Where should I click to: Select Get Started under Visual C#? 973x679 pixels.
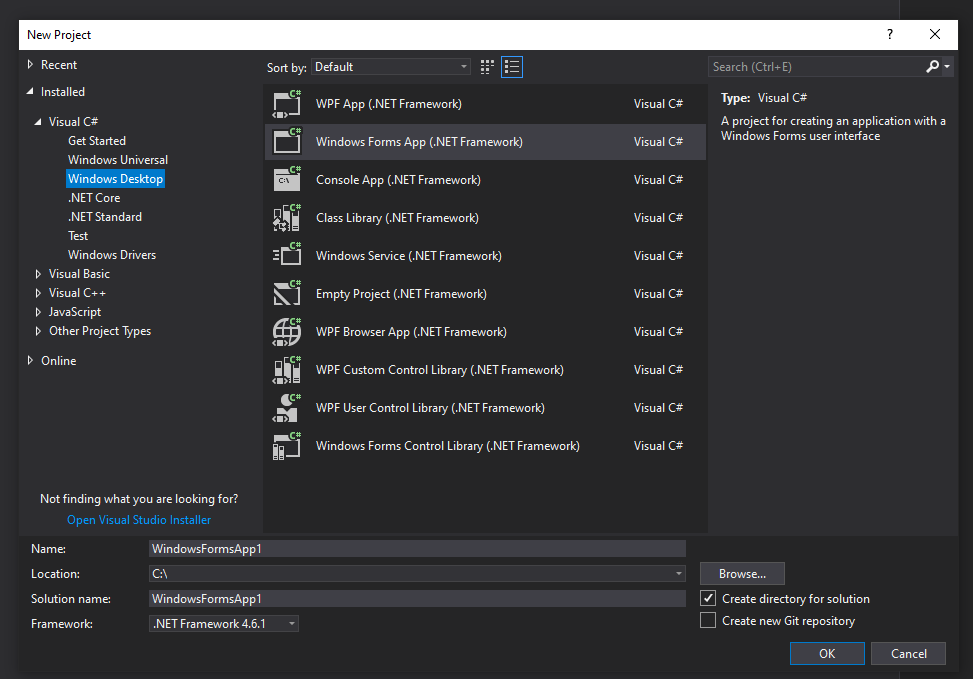point(97,141)
